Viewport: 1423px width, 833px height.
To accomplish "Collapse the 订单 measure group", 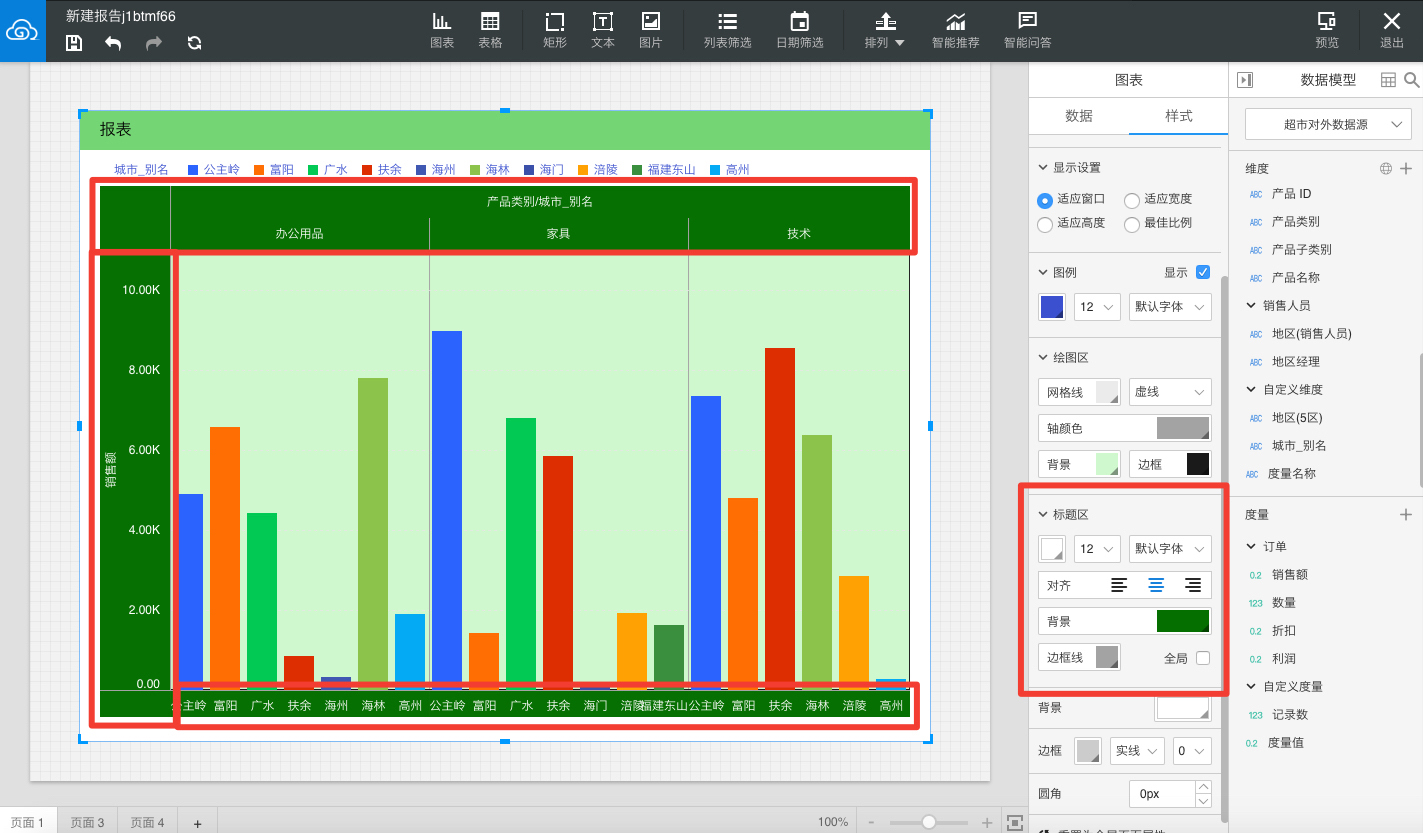I will (1251, 546).
